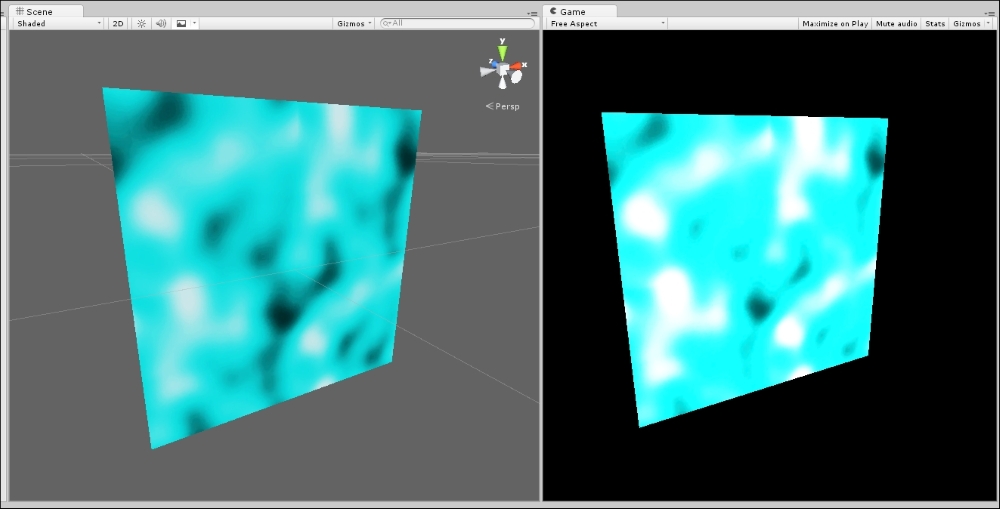Open the Free Aspect dropdown
This screenshot has width=1000, height=509.
pos(606,23)
